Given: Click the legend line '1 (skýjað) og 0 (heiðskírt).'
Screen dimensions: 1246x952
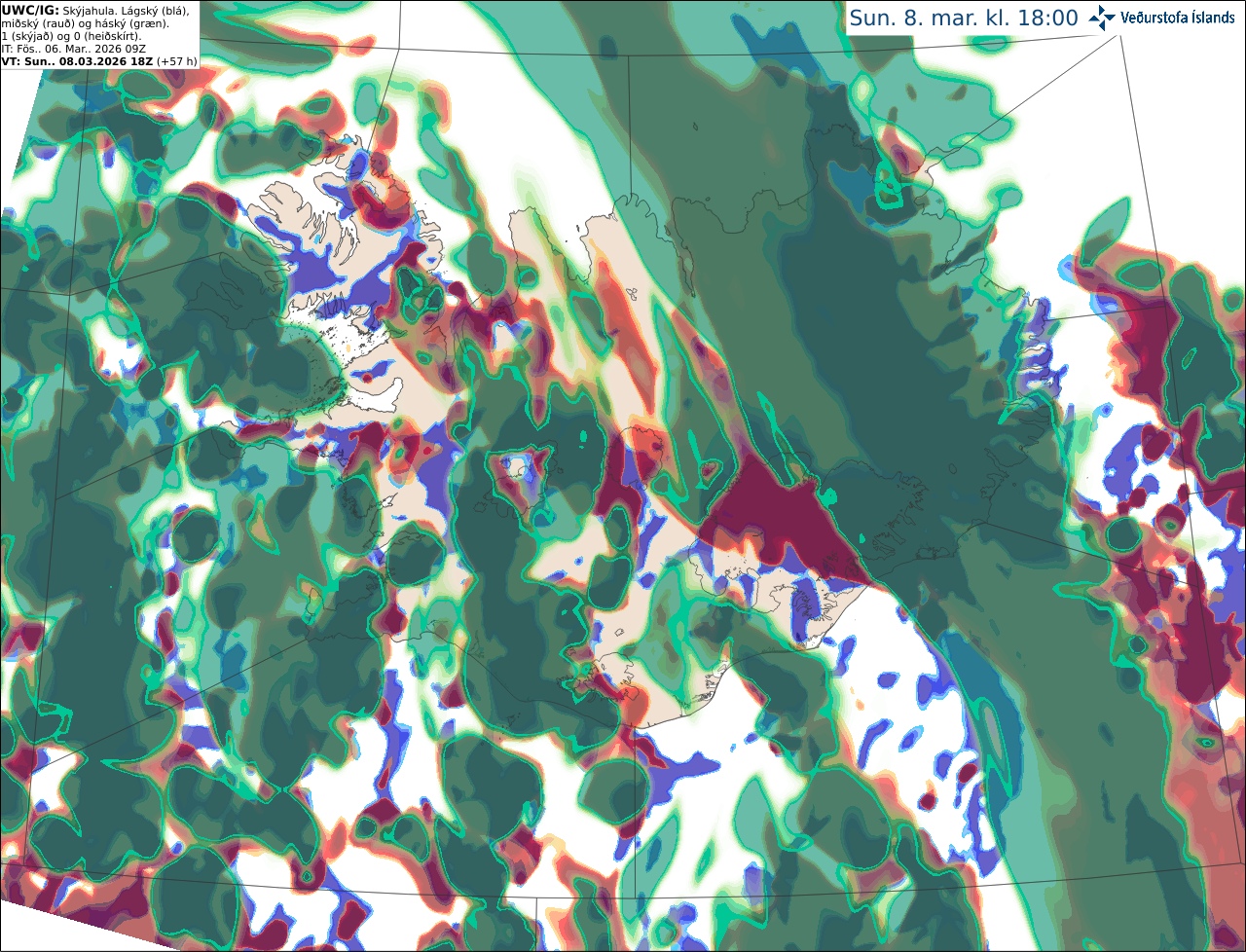Looking at the screenshot, I should click(71, 35).
